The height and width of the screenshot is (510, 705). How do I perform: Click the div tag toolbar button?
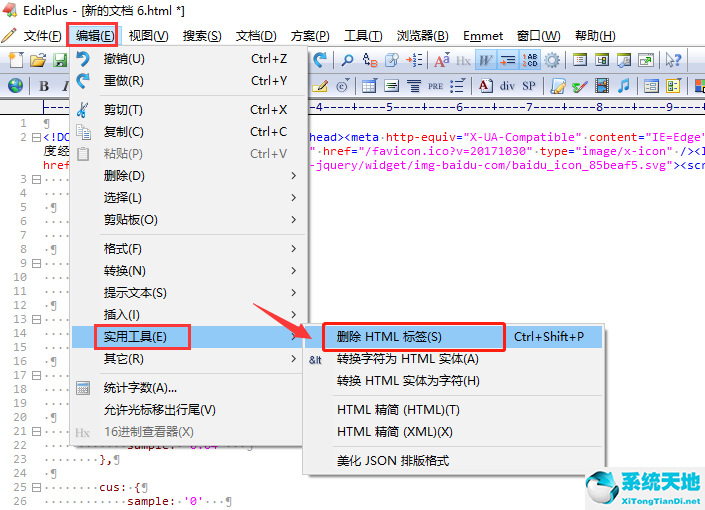tap(507, 86)
